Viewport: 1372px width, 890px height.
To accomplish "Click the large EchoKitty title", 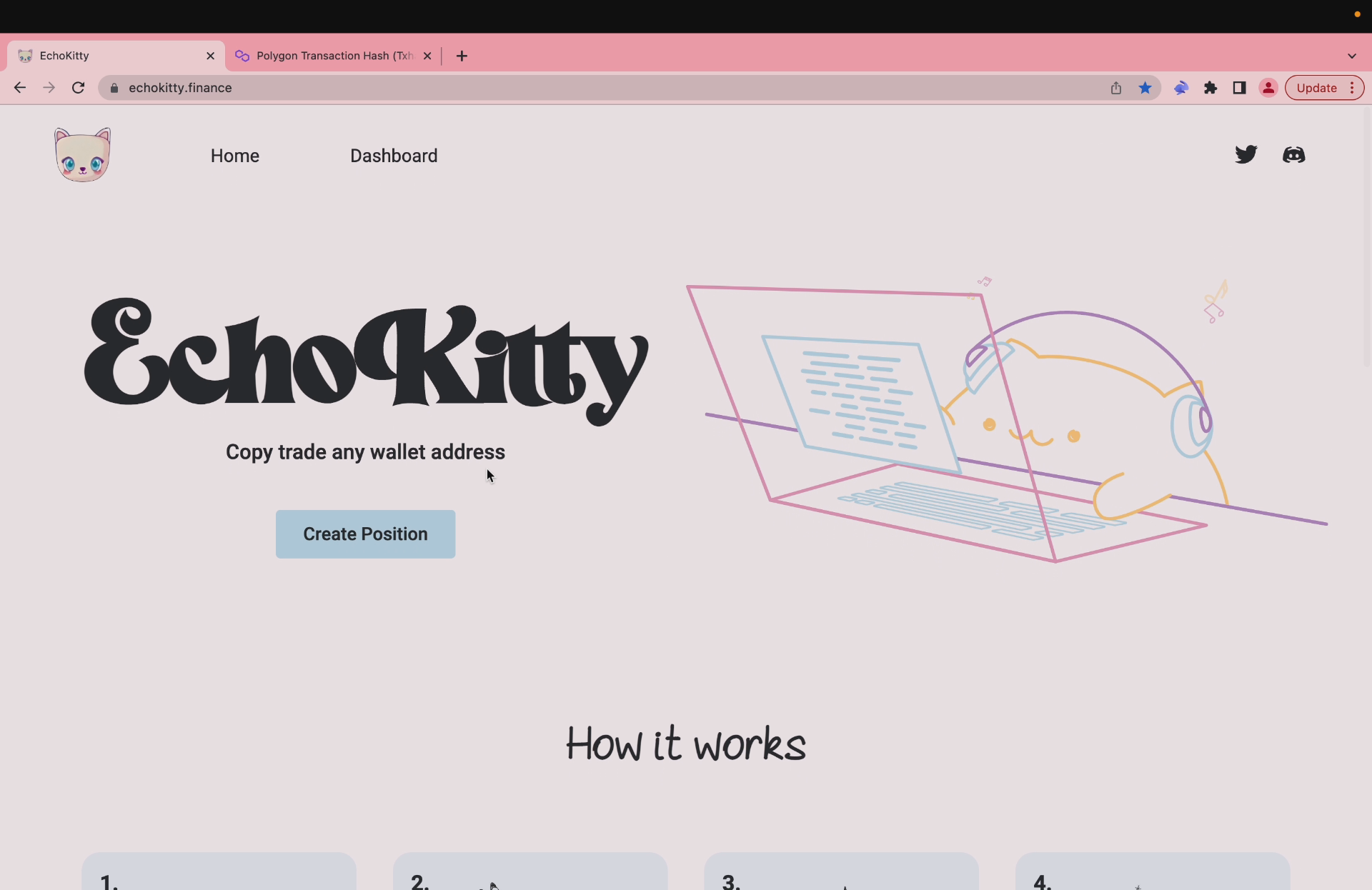I will coord(366,361).
